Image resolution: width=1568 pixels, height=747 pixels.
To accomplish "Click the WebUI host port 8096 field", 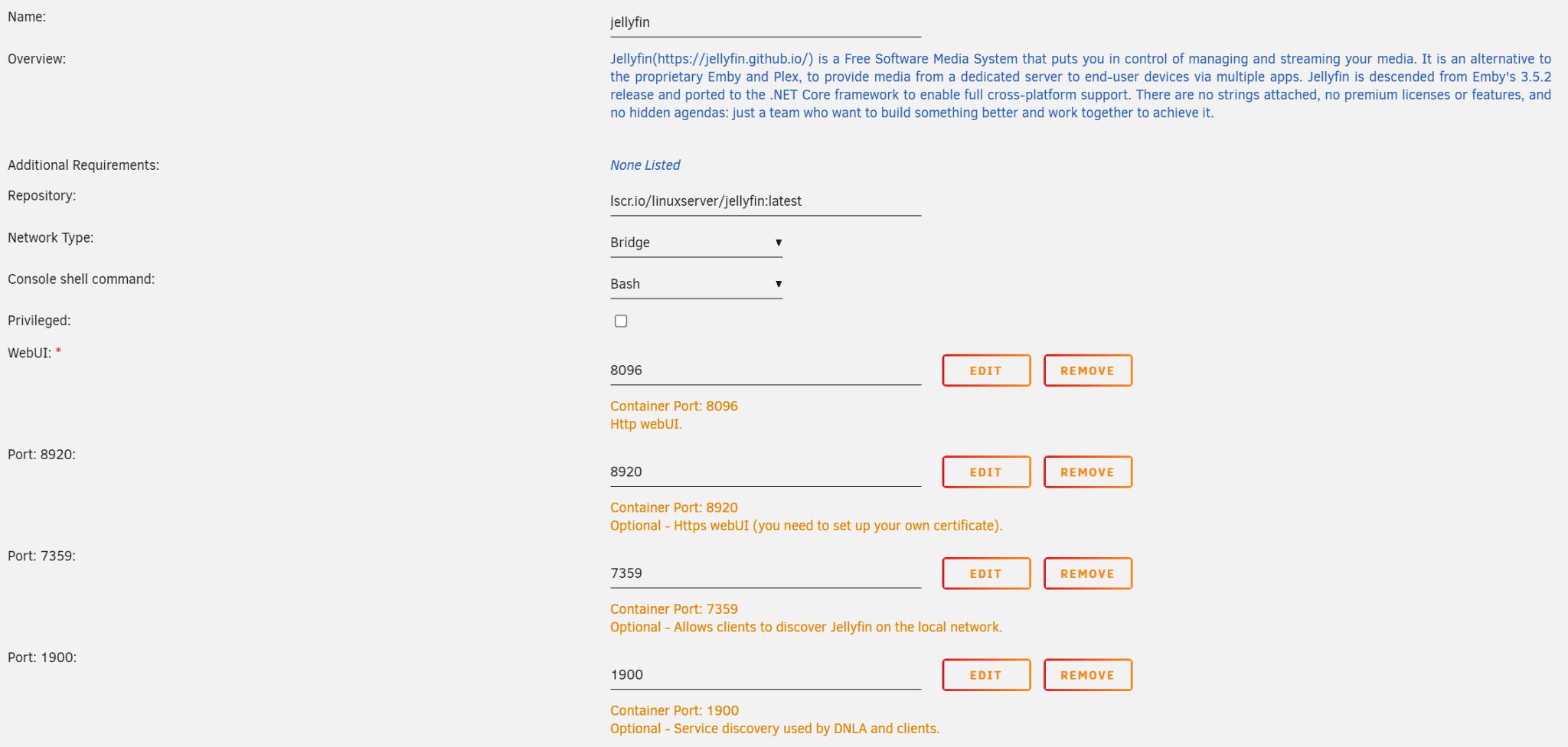I will point(765,370).
